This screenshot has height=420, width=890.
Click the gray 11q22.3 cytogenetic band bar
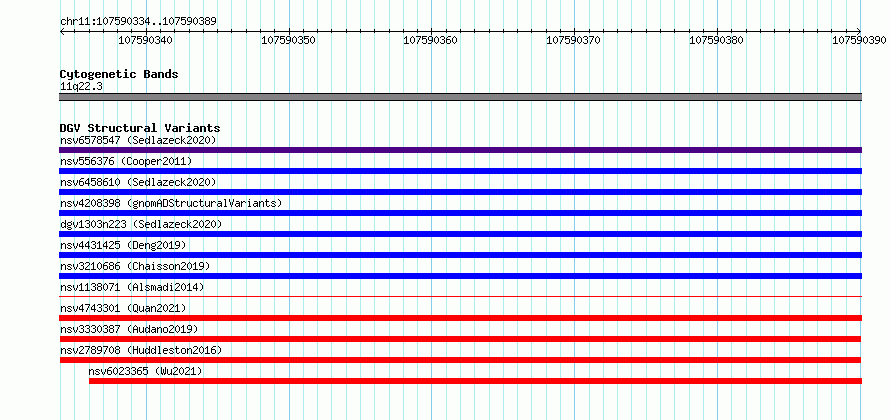(460, 97)
